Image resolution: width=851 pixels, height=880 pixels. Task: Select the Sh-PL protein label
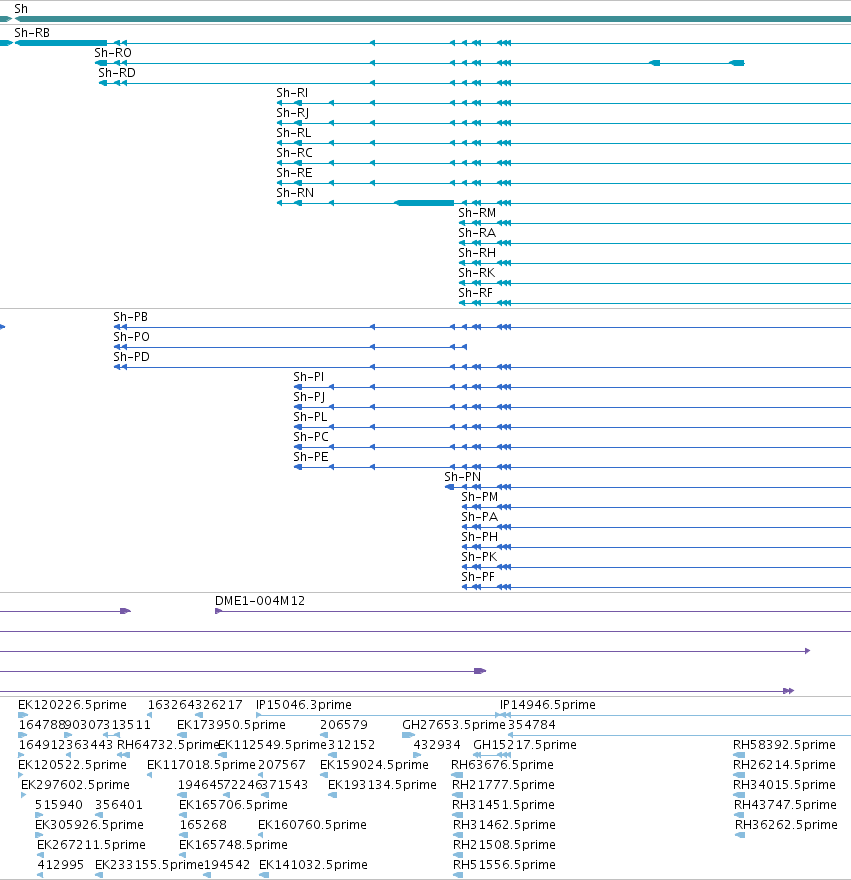point(310,417)
